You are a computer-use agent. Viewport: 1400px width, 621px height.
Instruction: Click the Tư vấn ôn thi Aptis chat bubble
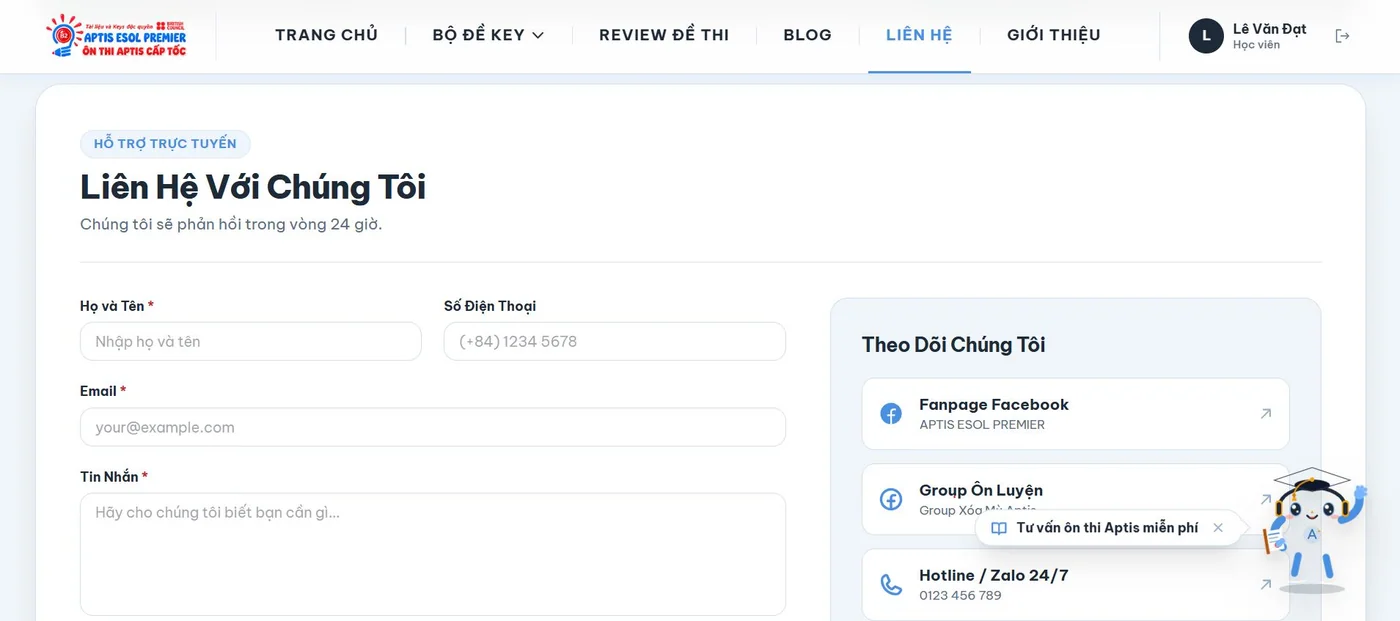tap(1108, 528)
